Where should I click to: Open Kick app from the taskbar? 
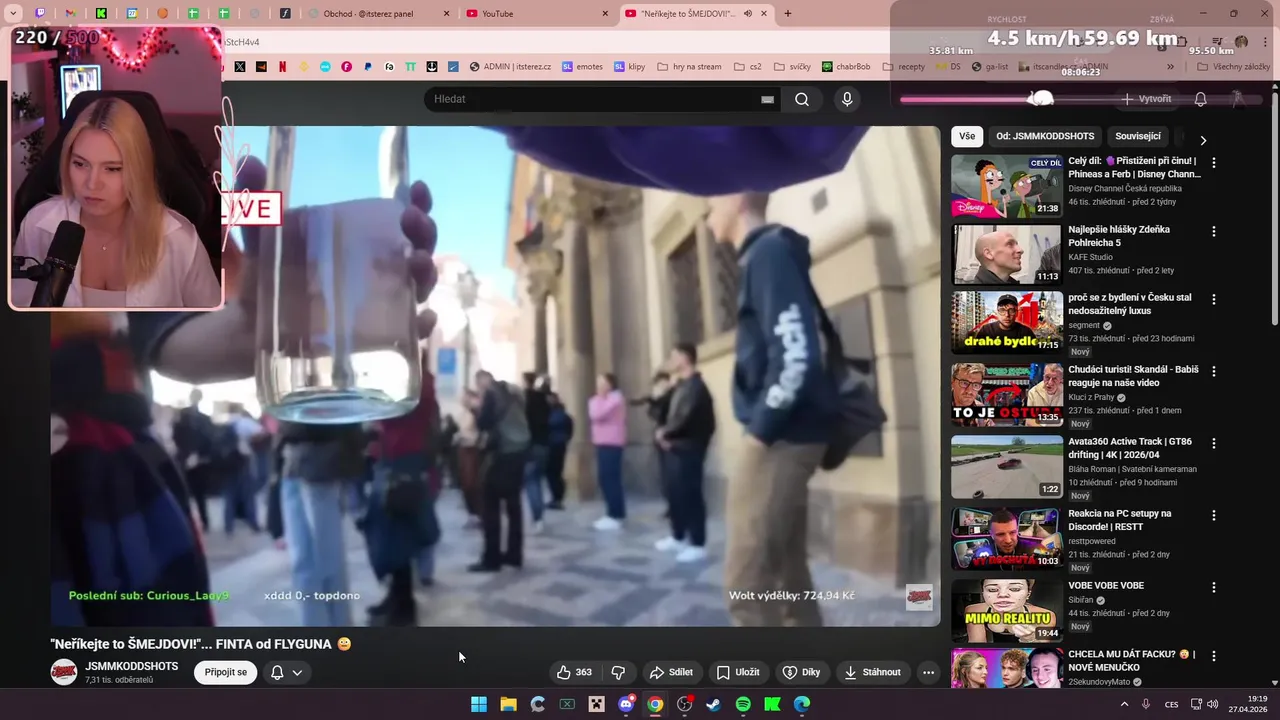click(772, 704)
